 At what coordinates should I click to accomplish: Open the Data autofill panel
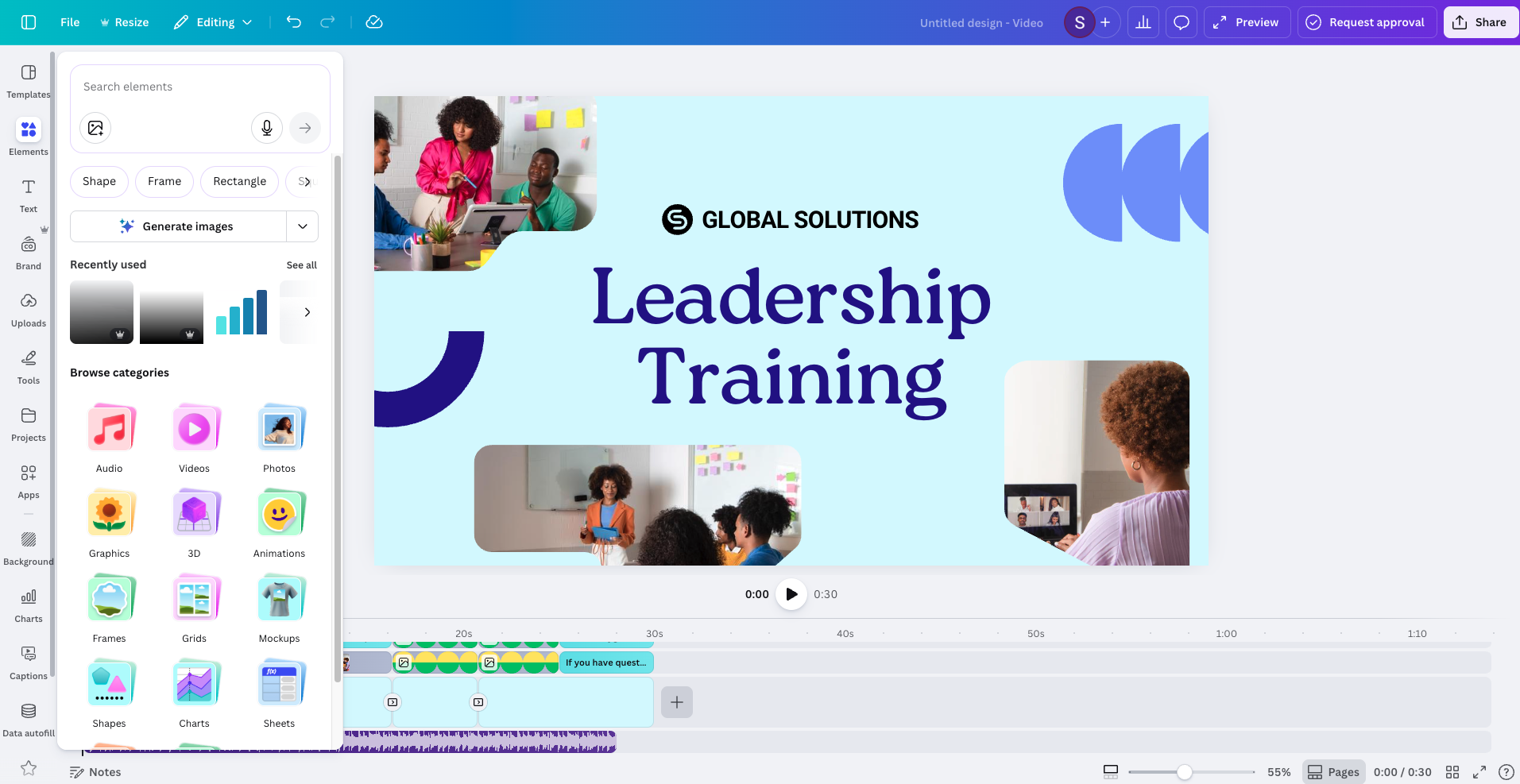[x=29, y=720]
